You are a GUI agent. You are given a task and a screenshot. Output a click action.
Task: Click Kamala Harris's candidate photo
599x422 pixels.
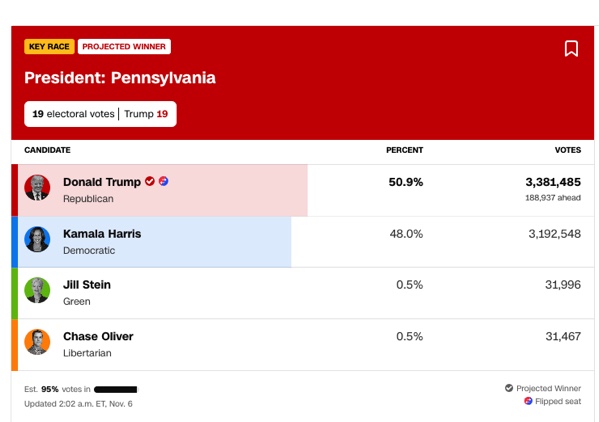click(37, 239)
